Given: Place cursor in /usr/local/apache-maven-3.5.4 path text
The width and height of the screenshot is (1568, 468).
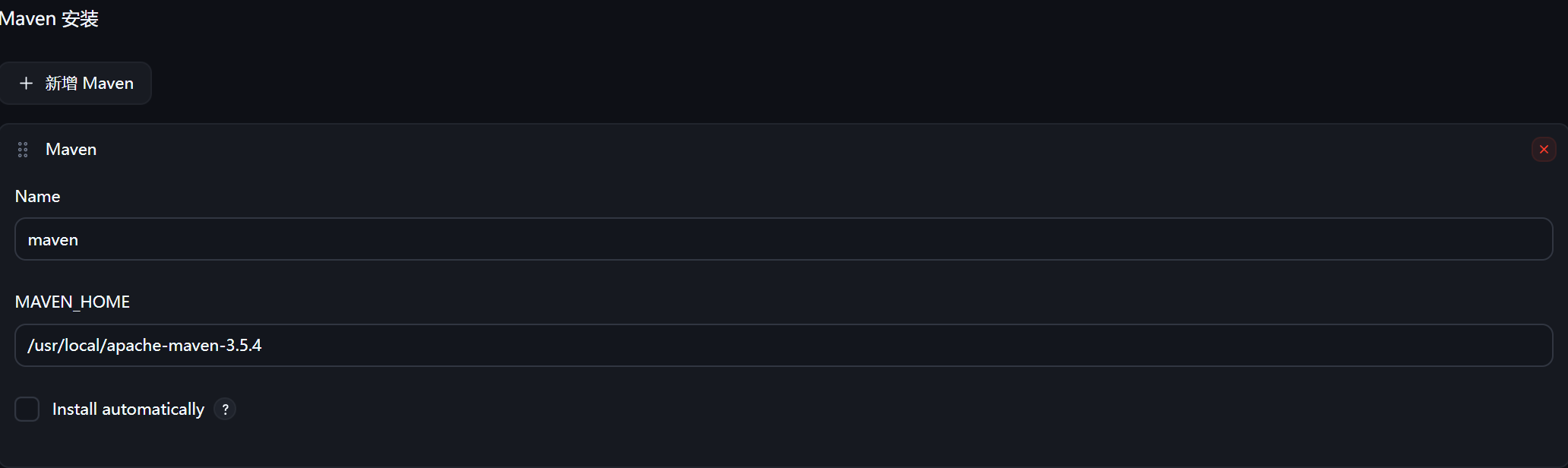Looking at the screenshot, I should coord(144,346).
